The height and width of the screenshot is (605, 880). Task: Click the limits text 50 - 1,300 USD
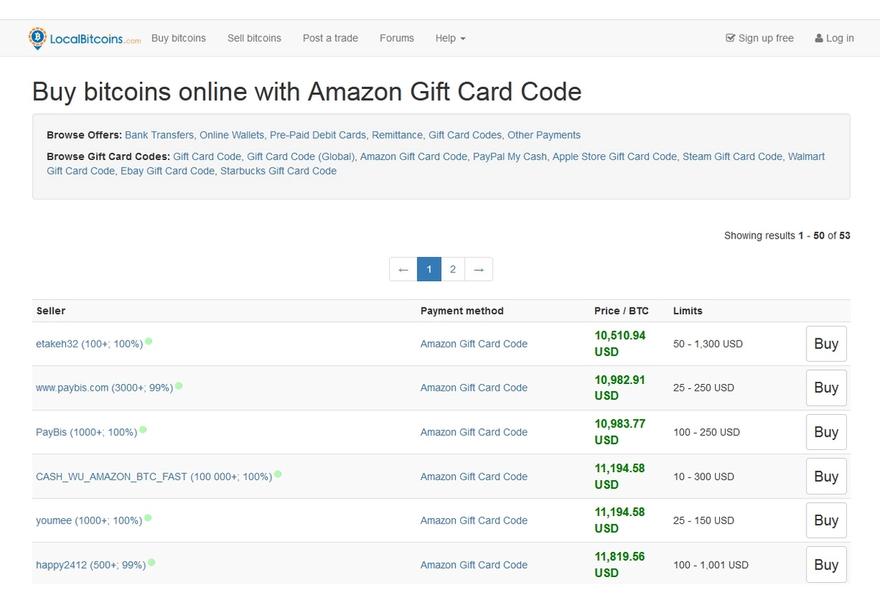point(708,344)
